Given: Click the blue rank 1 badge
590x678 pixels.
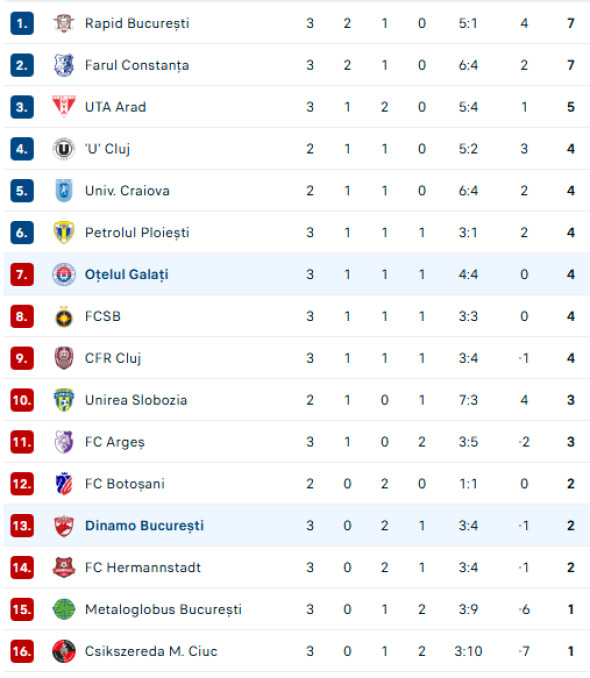Looking at the screenshot, I should pos(22,23).
